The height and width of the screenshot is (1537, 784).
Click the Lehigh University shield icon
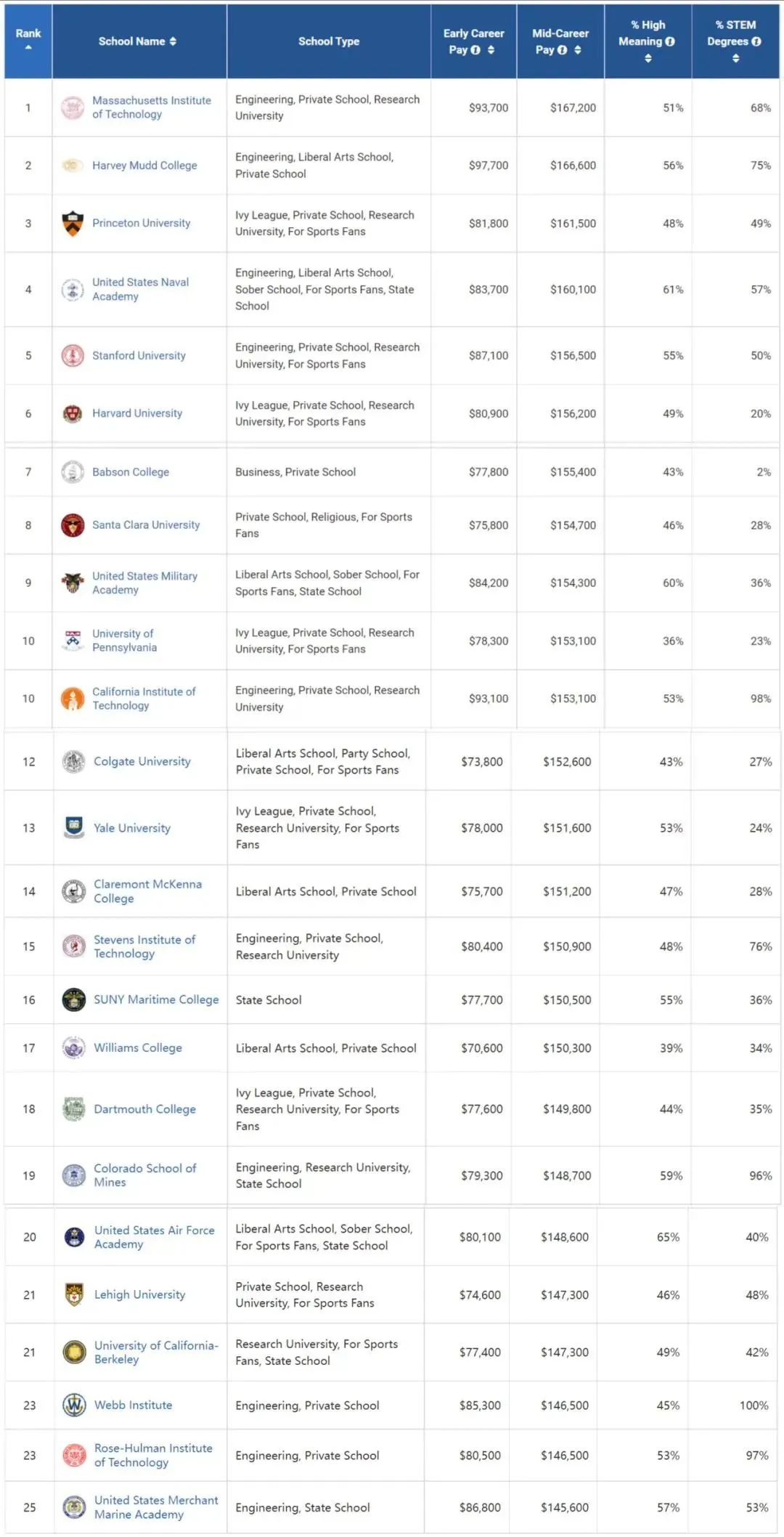pyautogui.click(x=74, y=1294)
